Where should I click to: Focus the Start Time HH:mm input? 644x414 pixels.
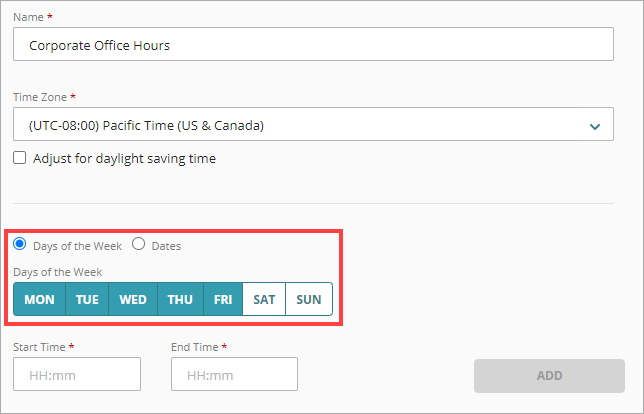(77, 375)
